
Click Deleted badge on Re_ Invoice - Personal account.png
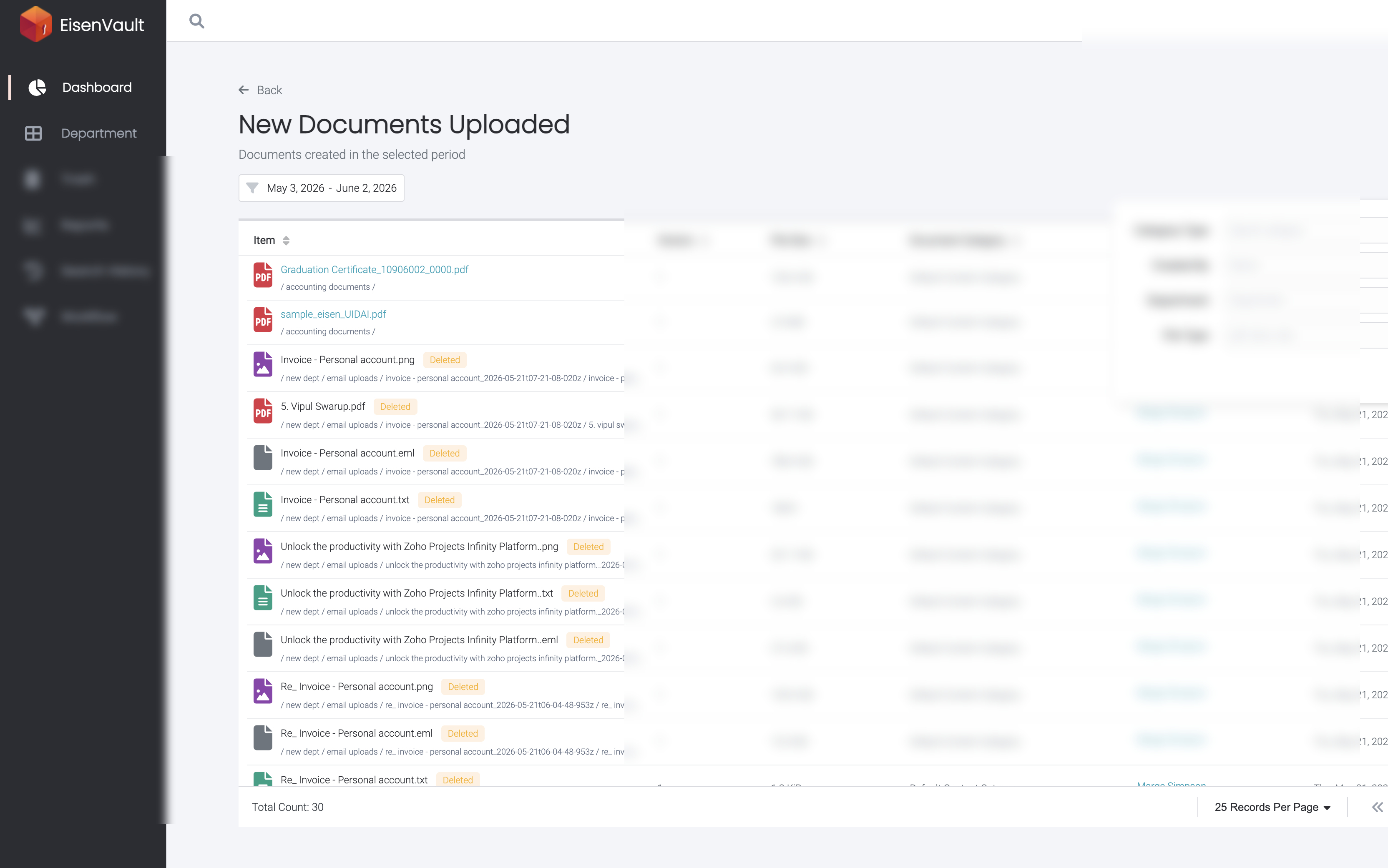click(463, 687)
